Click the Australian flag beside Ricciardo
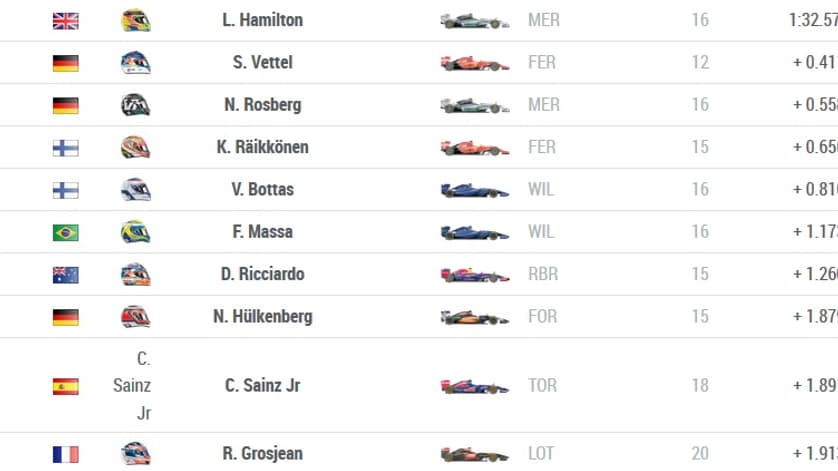The height and width of the screenshot is (471, 838). tap(66, 275)
